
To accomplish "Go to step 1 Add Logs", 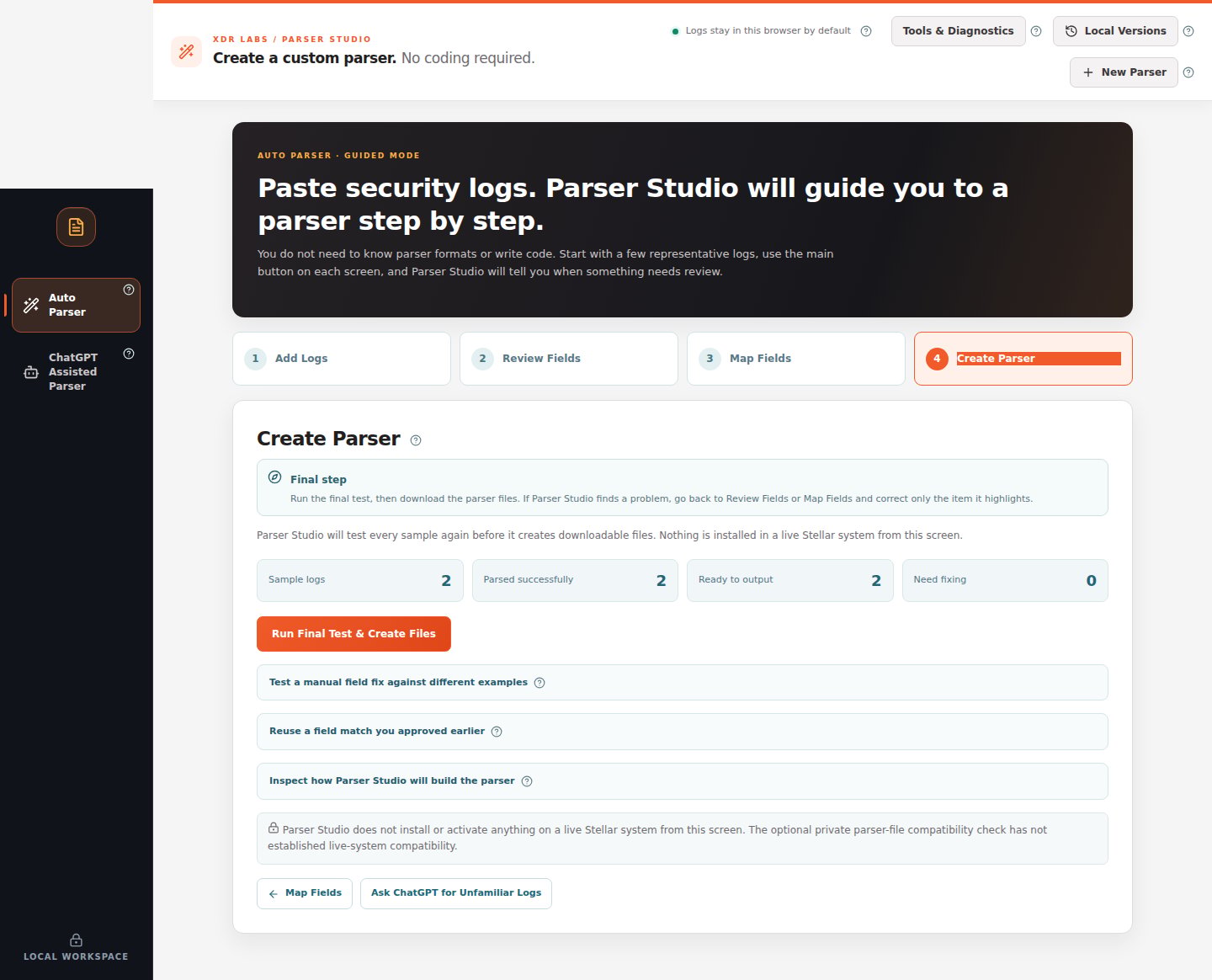I will pyautogui.click(x=342, y=359).
